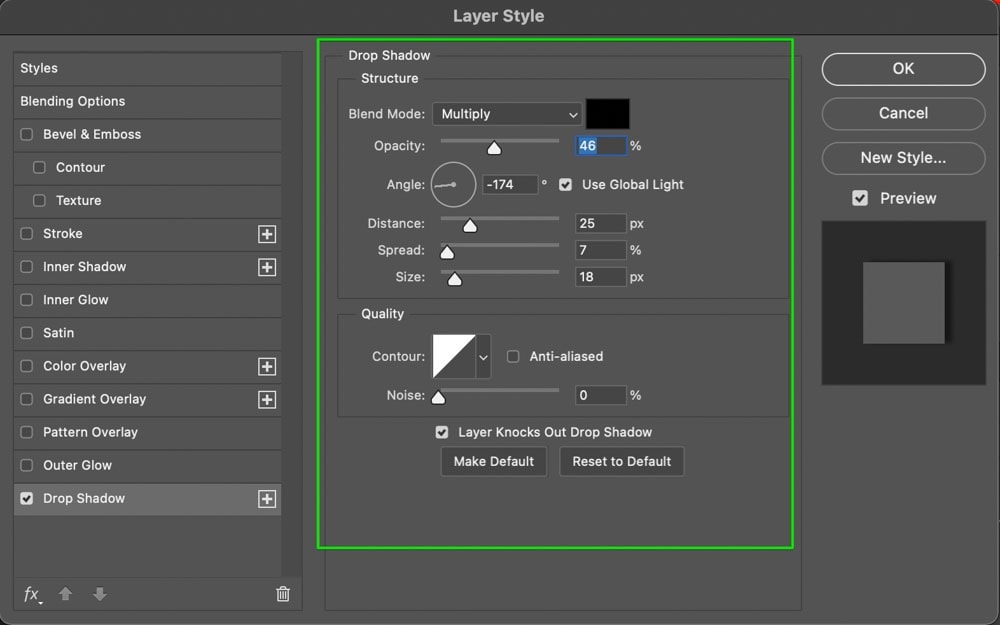Add another Color Overlay with plus icon

[267, 367]
